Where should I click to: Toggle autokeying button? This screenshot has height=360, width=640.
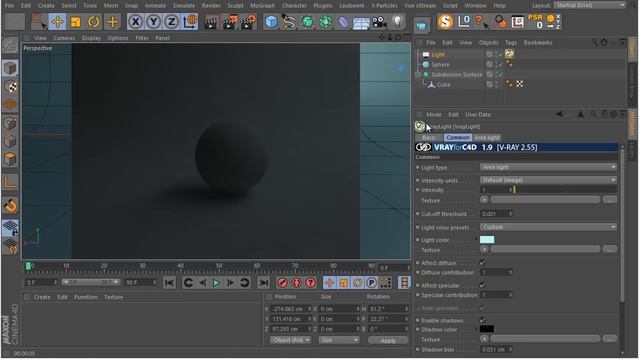click(x=297, y=282)
